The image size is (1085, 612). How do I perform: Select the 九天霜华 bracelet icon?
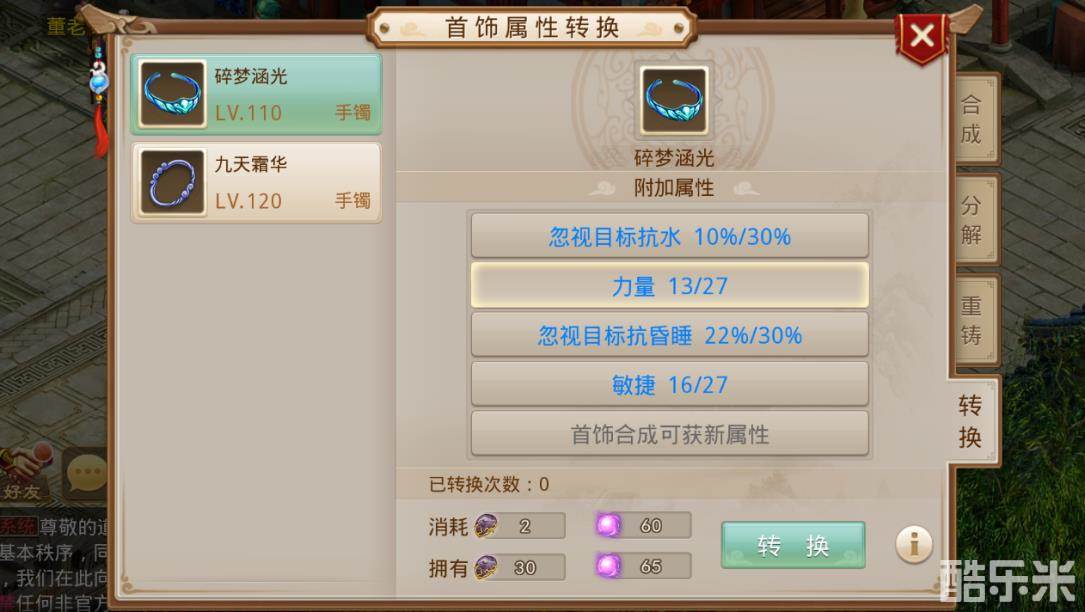click(x=172, y=182)
